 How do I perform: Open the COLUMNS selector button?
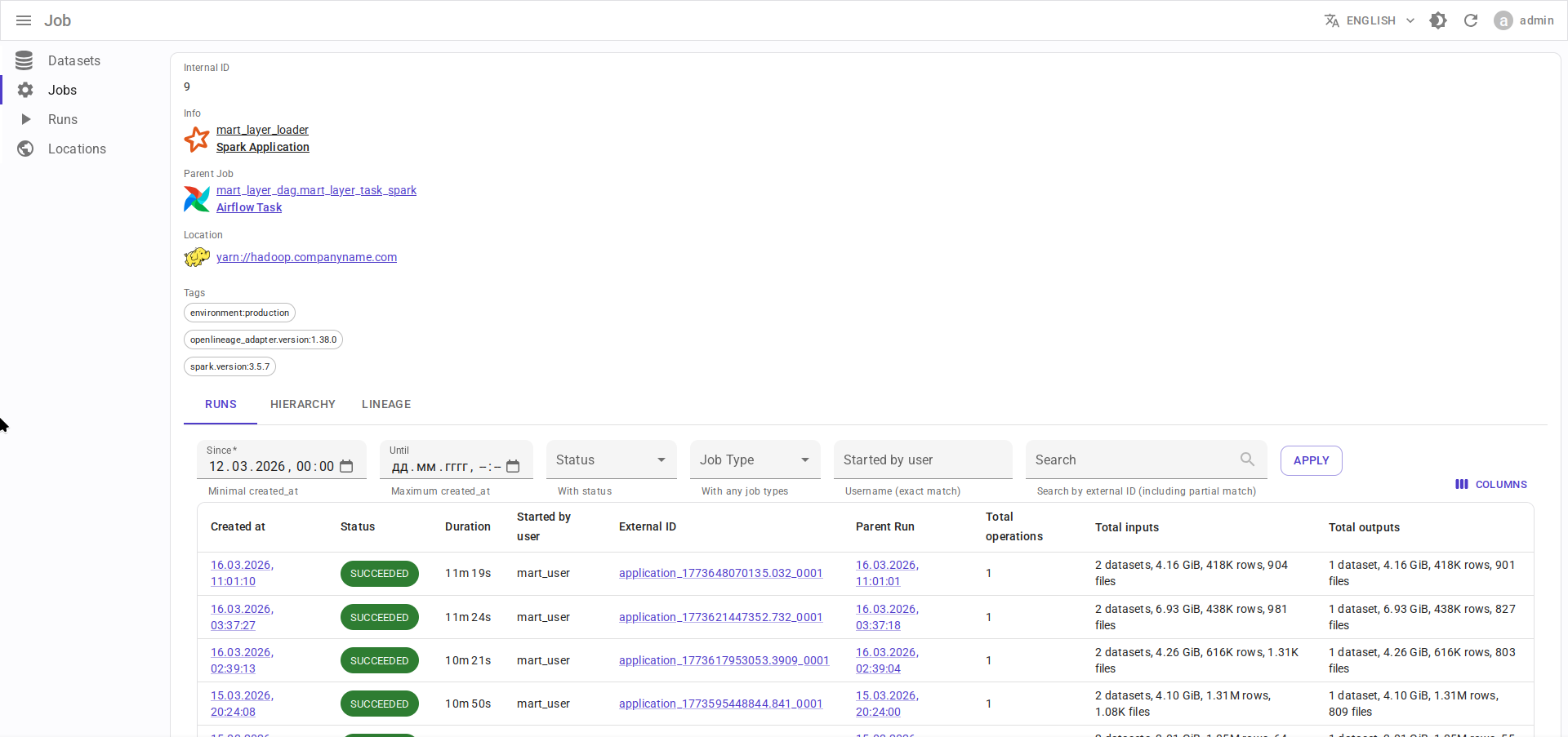(1491, 484)
